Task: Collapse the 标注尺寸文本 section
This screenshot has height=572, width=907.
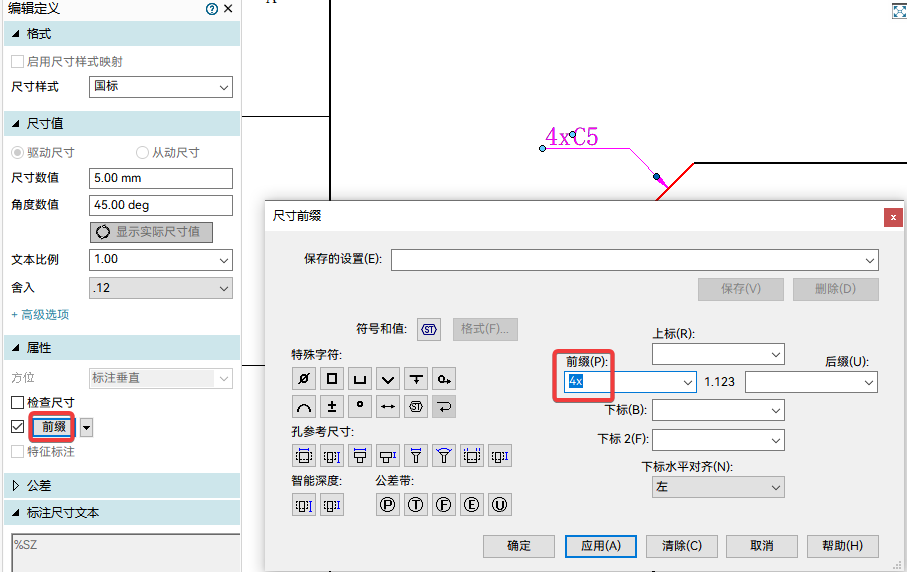Action: click(16, 512)
